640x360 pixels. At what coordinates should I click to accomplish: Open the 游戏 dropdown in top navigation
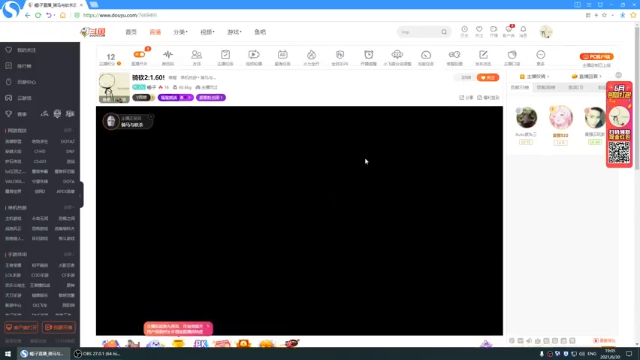tap(234, 32)
